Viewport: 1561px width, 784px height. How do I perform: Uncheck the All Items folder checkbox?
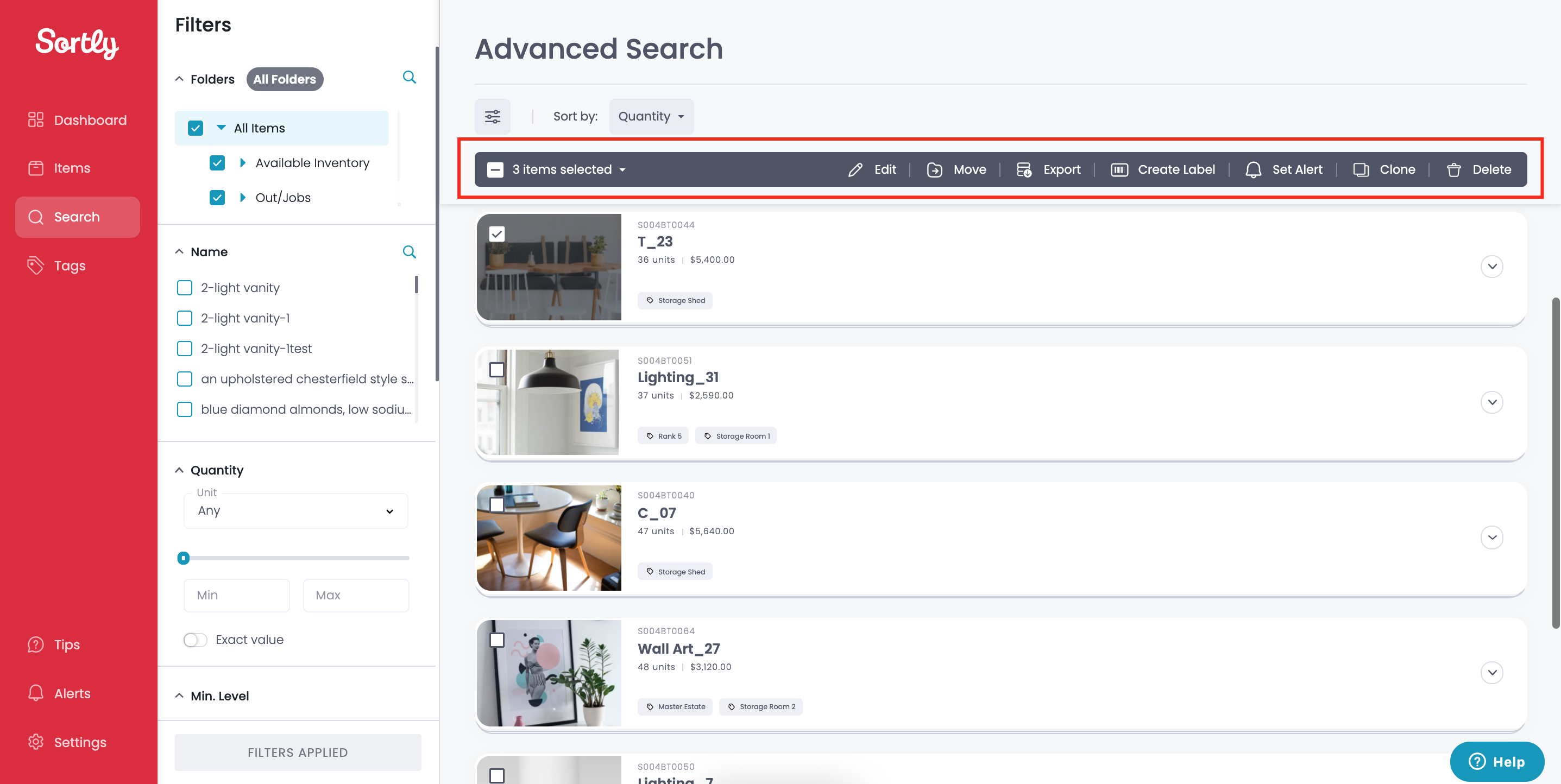click(195, 128)
